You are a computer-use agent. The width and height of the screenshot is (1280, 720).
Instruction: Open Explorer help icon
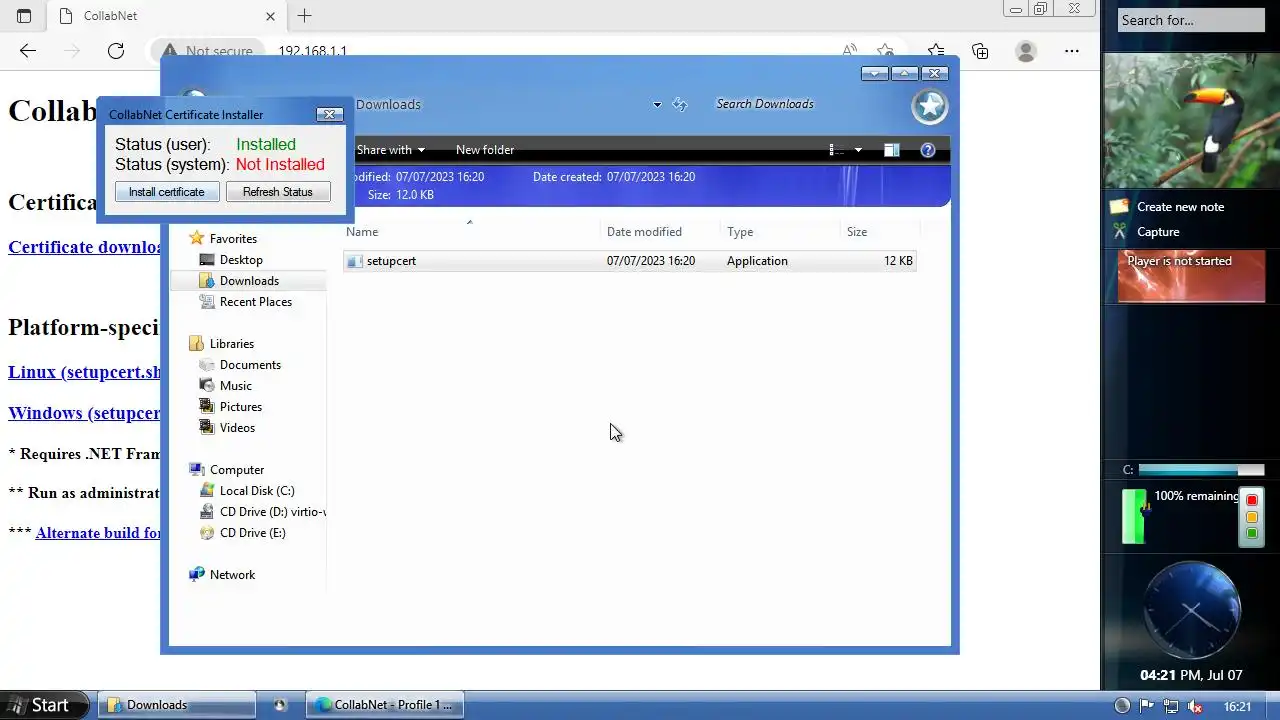click(927, 150)
